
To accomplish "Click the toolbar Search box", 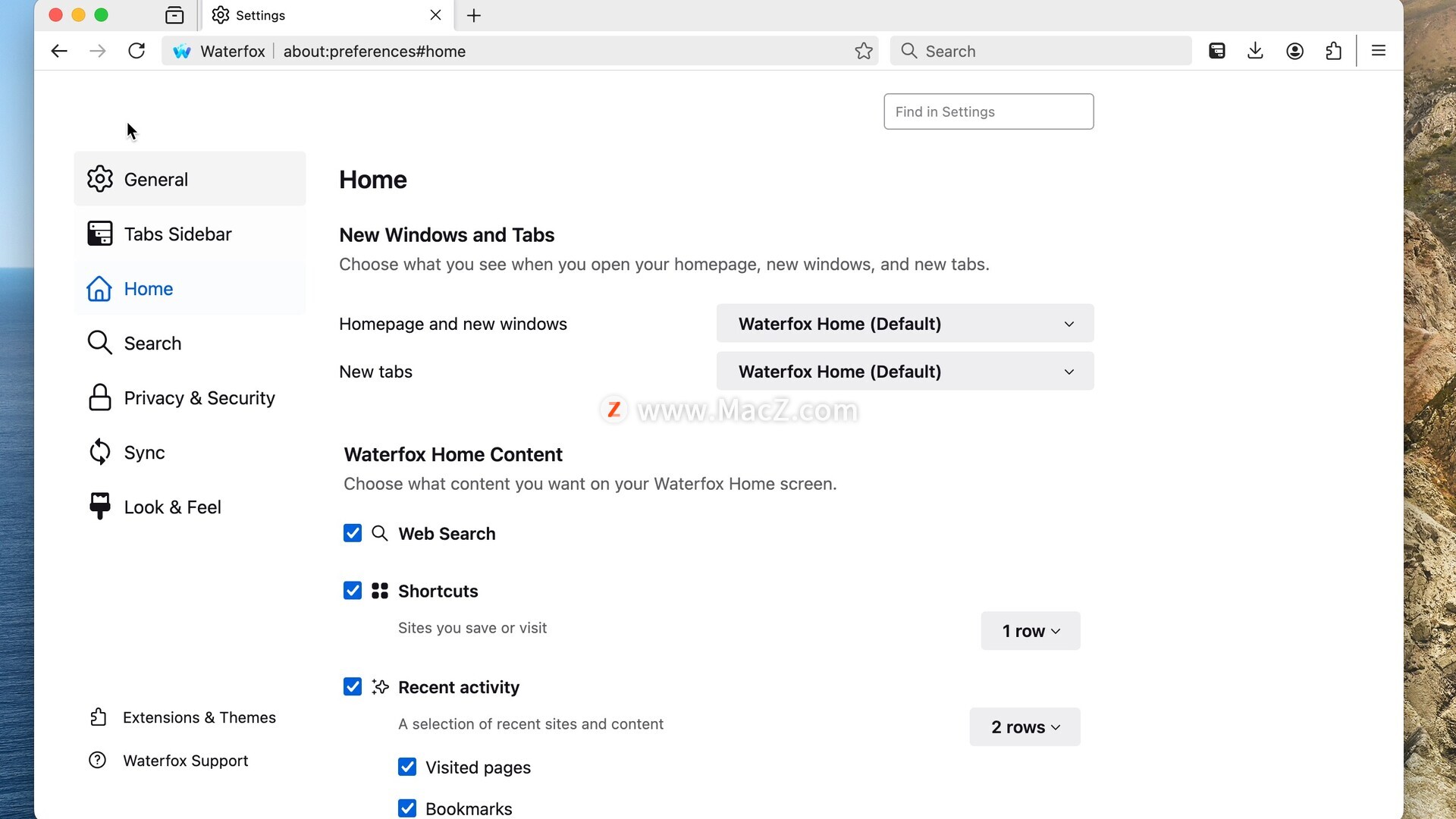I will [1041, 51].
